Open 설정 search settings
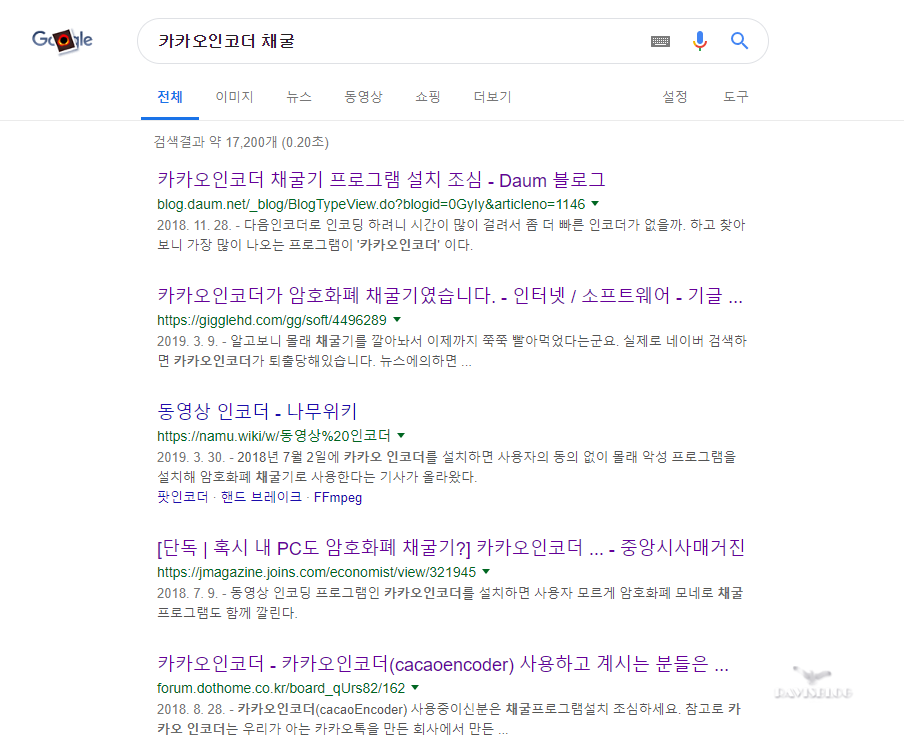The image size is (904, 742). pyautogui.click(x=675, y=97)
